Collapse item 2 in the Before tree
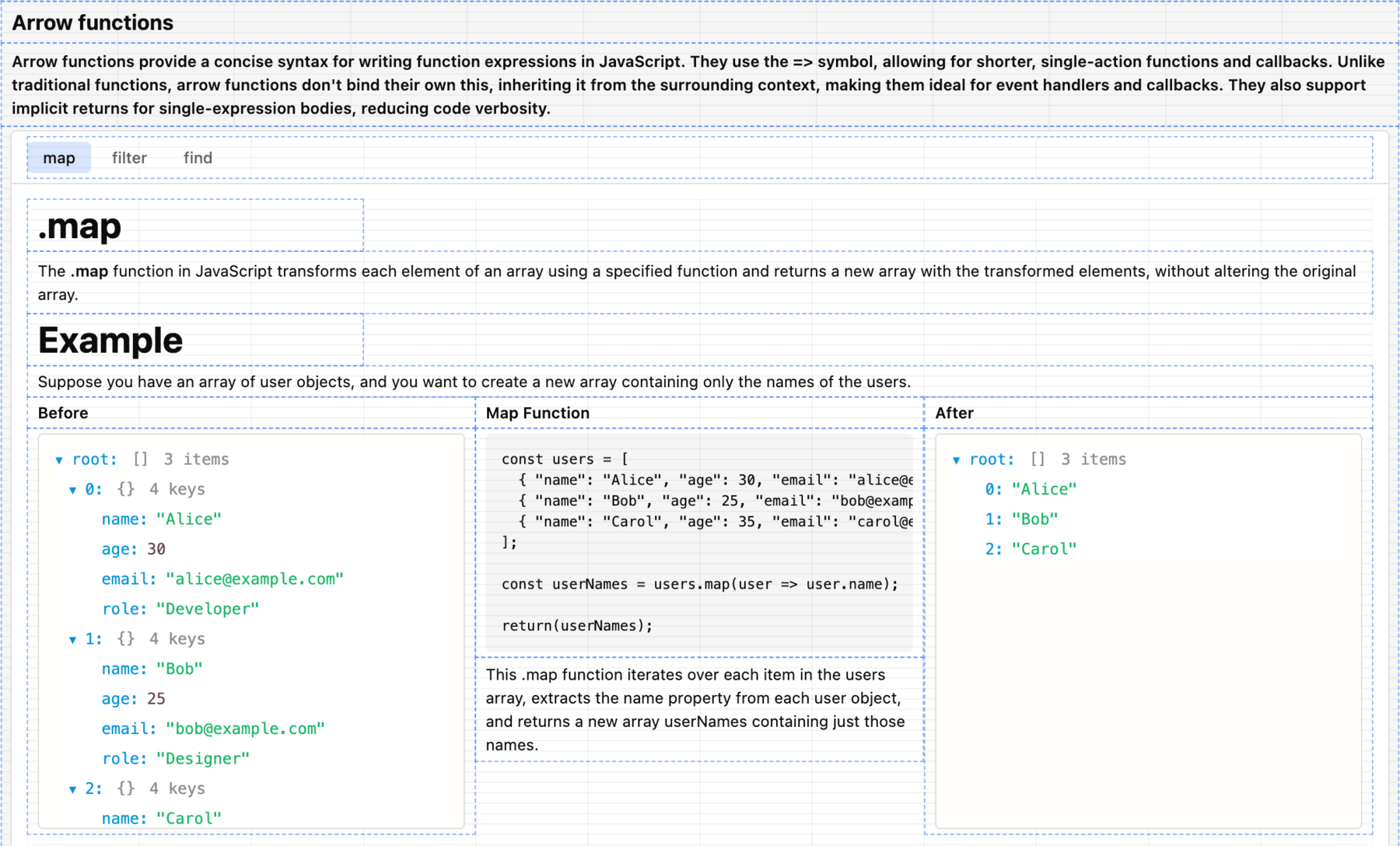 click(72, 789)
